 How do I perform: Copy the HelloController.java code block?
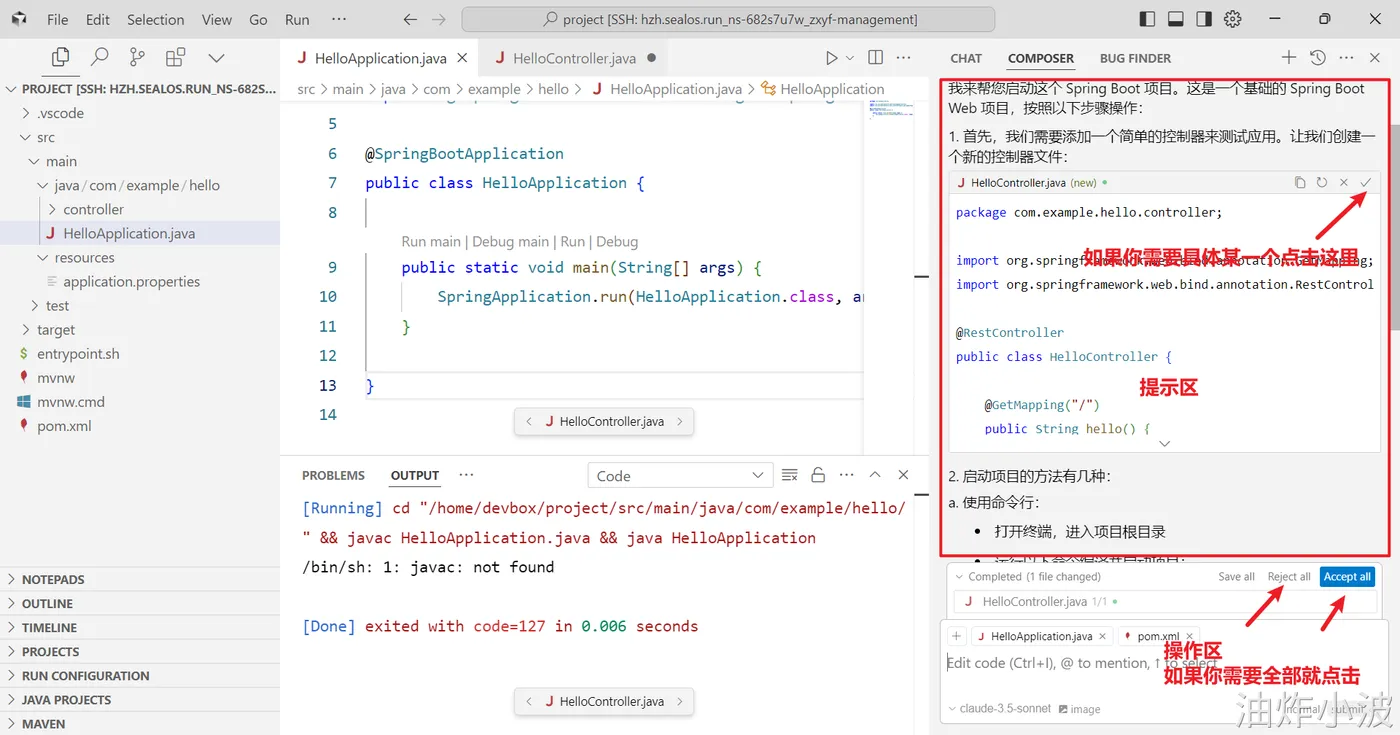(x=1300, y=183)
